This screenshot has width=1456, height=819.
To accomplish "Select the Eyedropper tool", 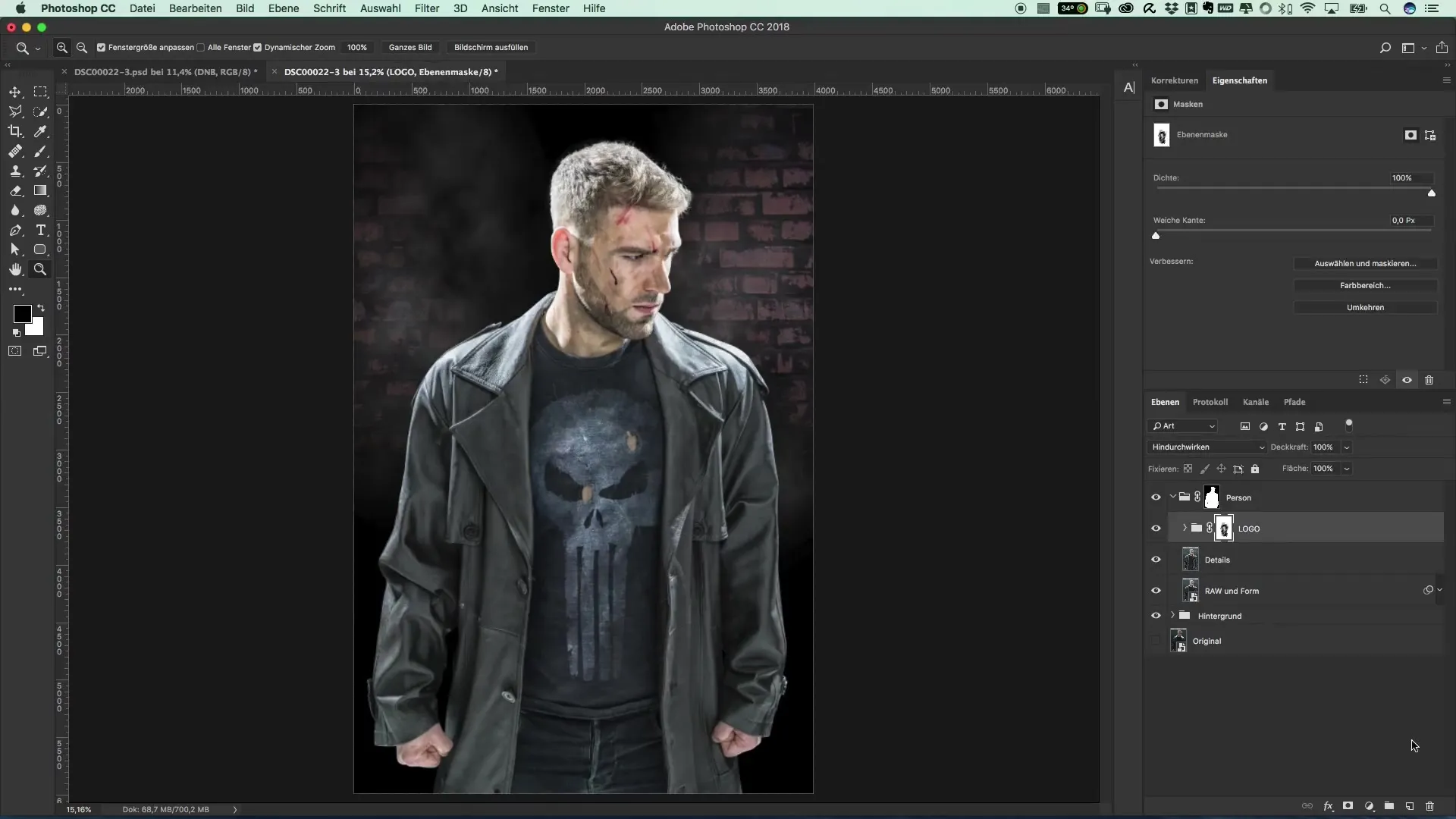I will coord(40,131).
